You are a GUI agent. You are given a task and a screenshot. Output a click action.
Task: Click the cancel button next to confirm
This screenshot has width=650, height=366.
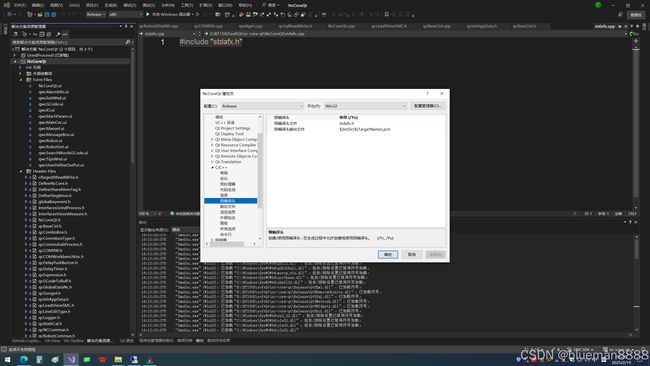point(412,255)
